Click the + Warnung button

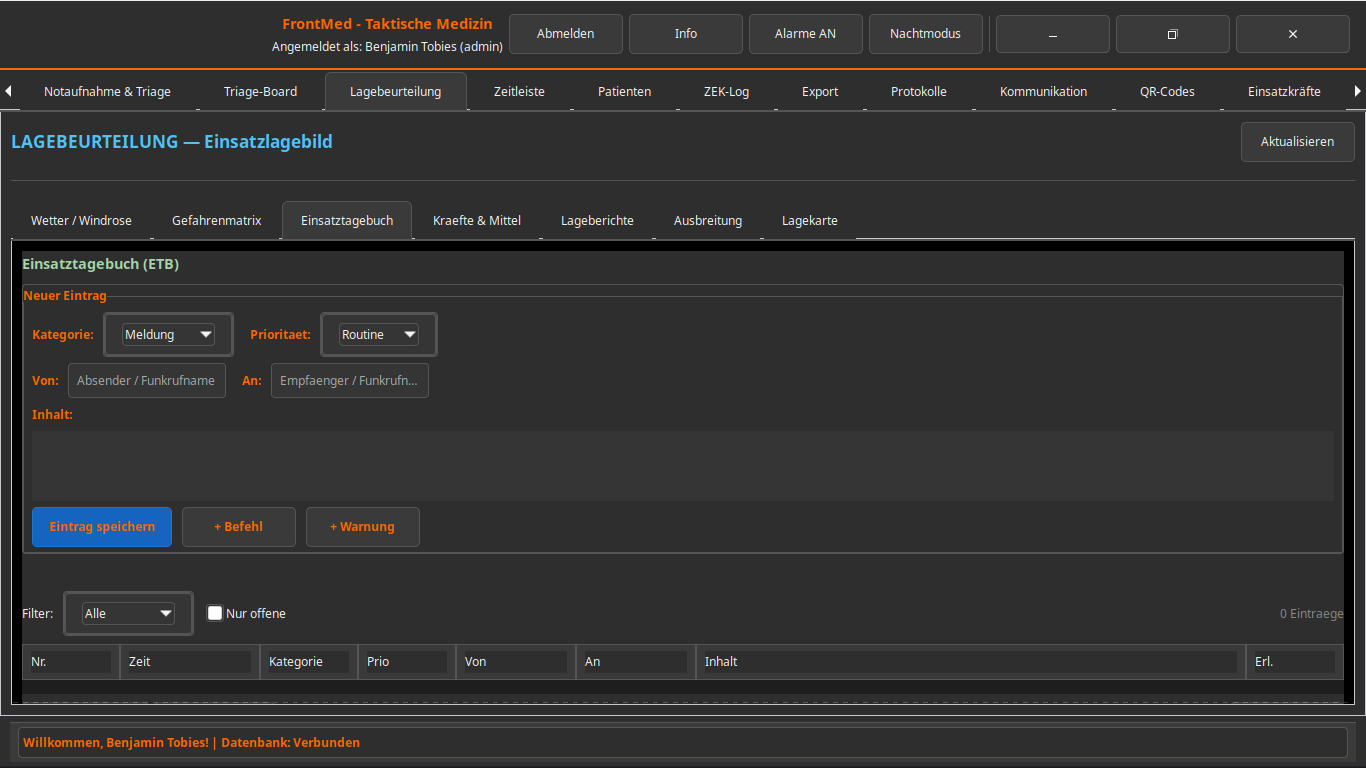tap(362, 527)
